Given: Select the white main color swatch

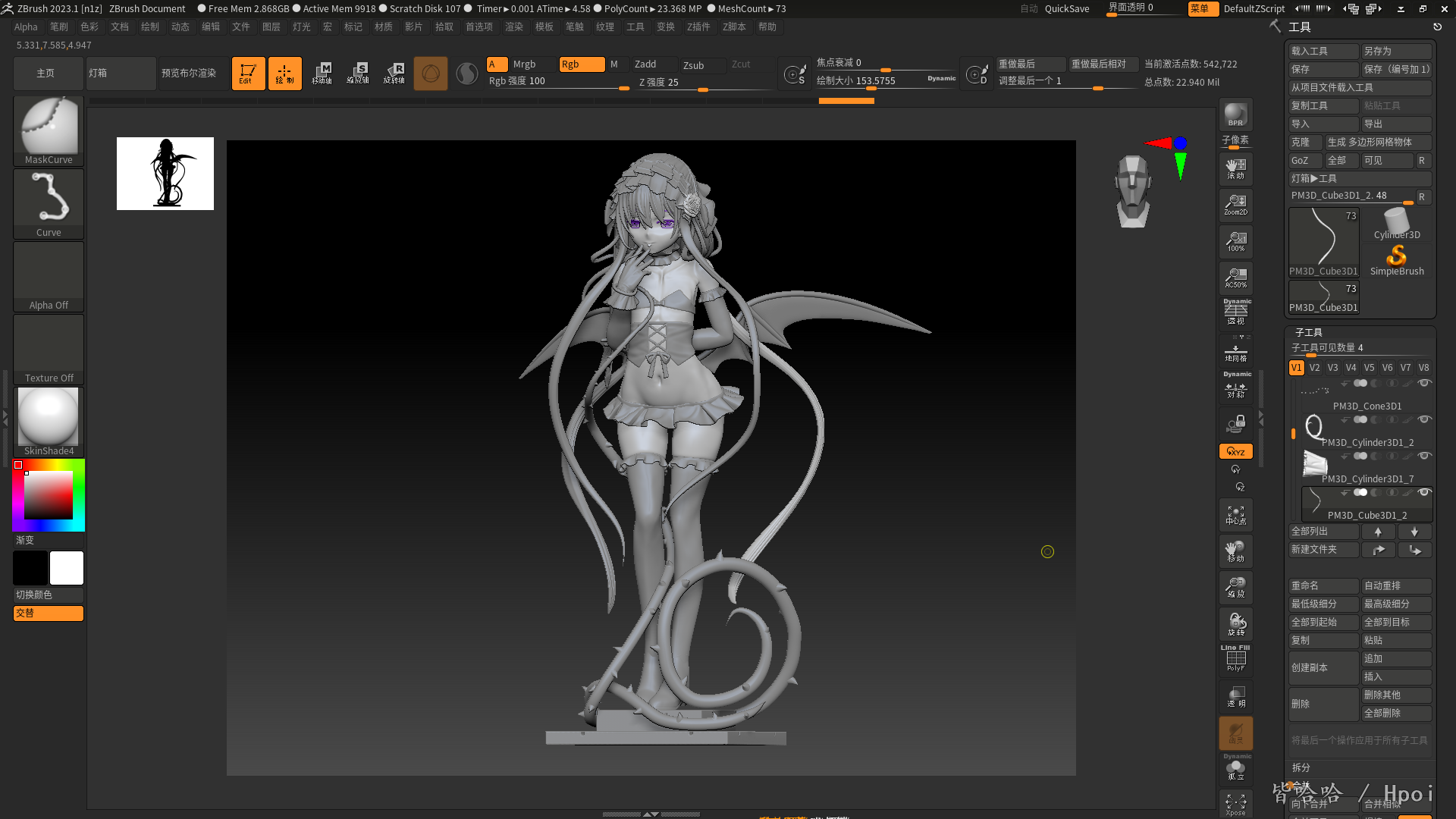Looking at the screenshot, I should (x=67, y=568).
